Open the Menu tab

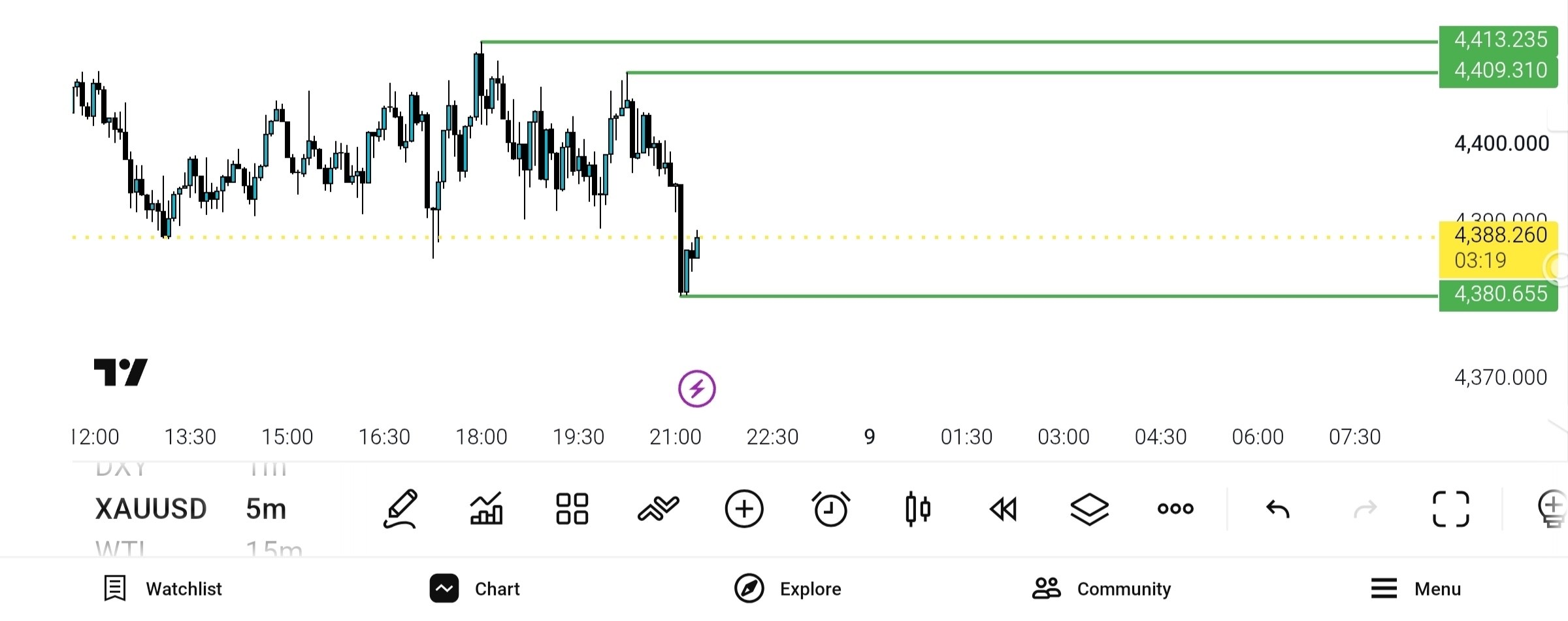pos(1416,589)
